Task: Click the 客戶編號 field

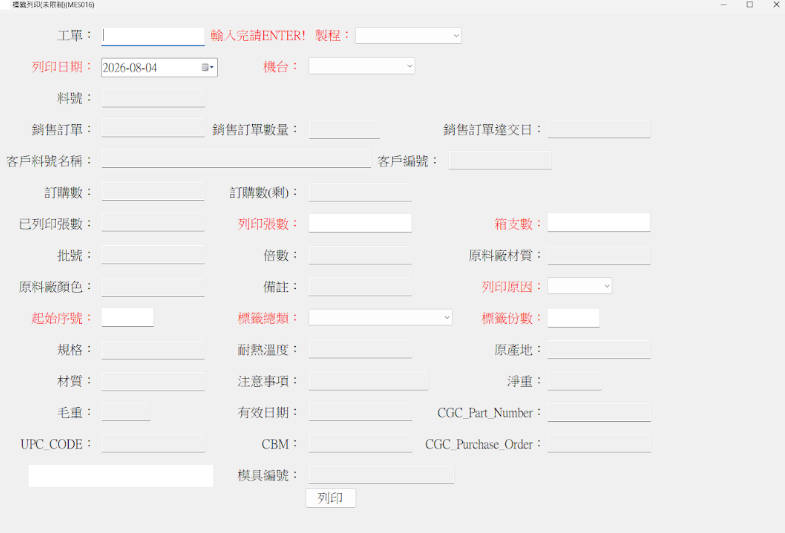Action: click(x=500, y=161)
